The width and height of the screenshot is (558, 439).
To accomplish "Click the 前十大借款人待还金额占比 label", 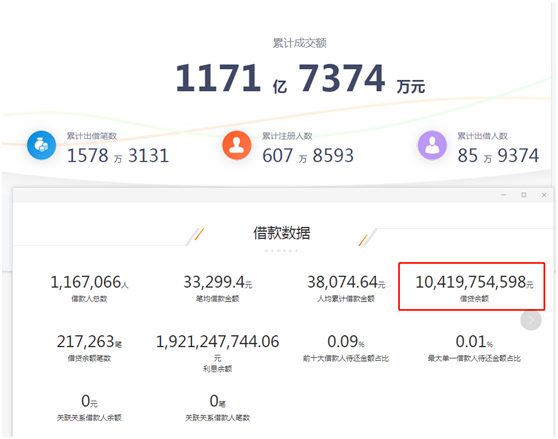I will coord(346,358).
